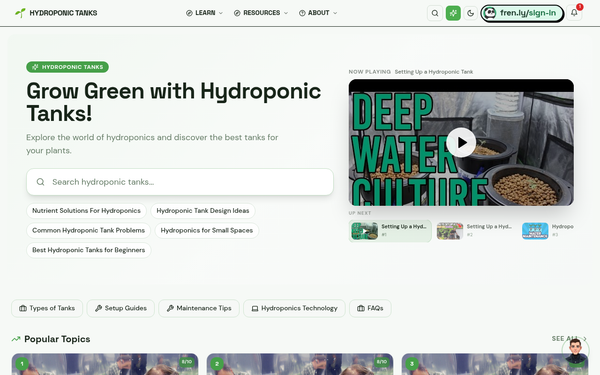
Task: Click the Popular Topics heading
Action: [x=57, y=339]
